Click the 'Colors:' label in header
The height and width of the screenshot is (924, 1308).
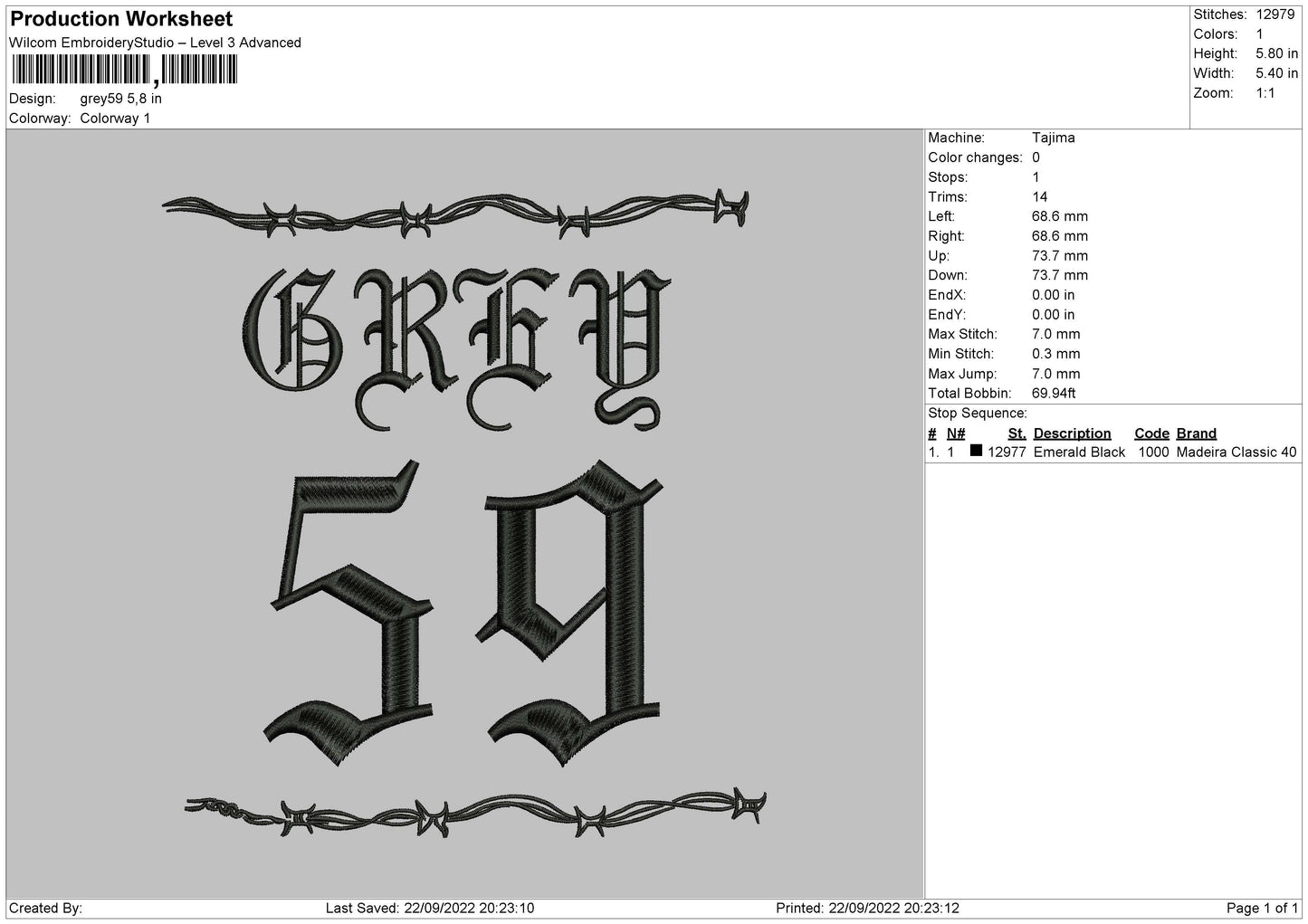(x=1214, y=34)
